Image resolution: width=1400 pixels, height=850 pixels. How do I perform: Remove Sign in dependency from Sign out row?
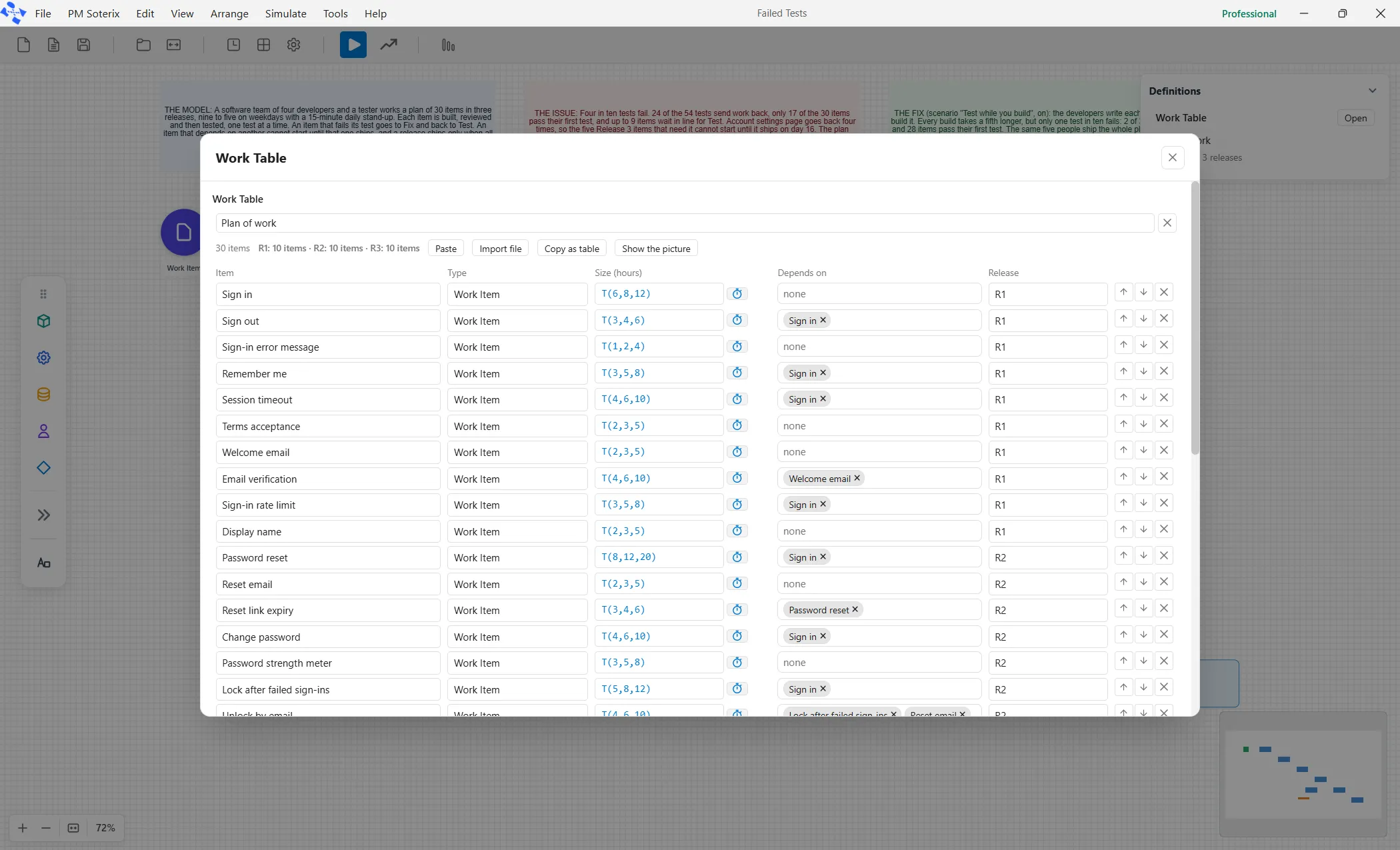coord(823,320)
